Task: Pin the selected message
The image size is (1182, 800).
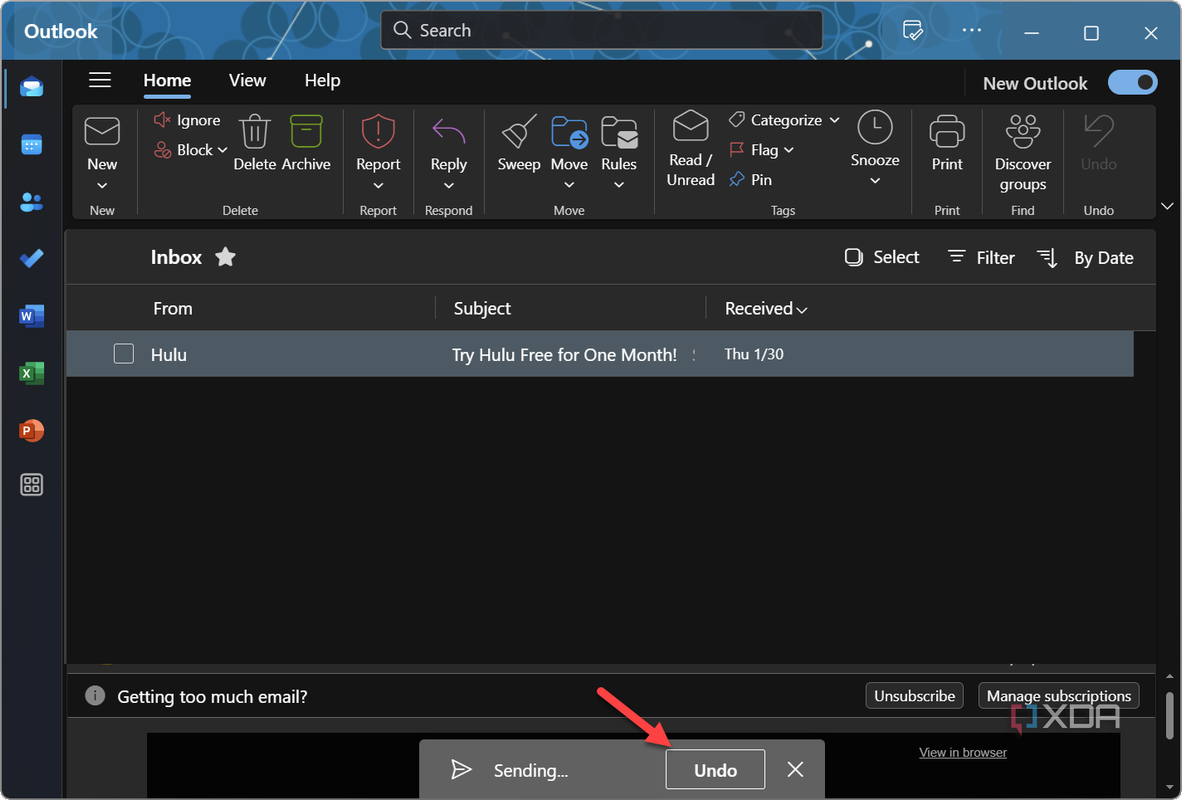Action: click(751, 179)
